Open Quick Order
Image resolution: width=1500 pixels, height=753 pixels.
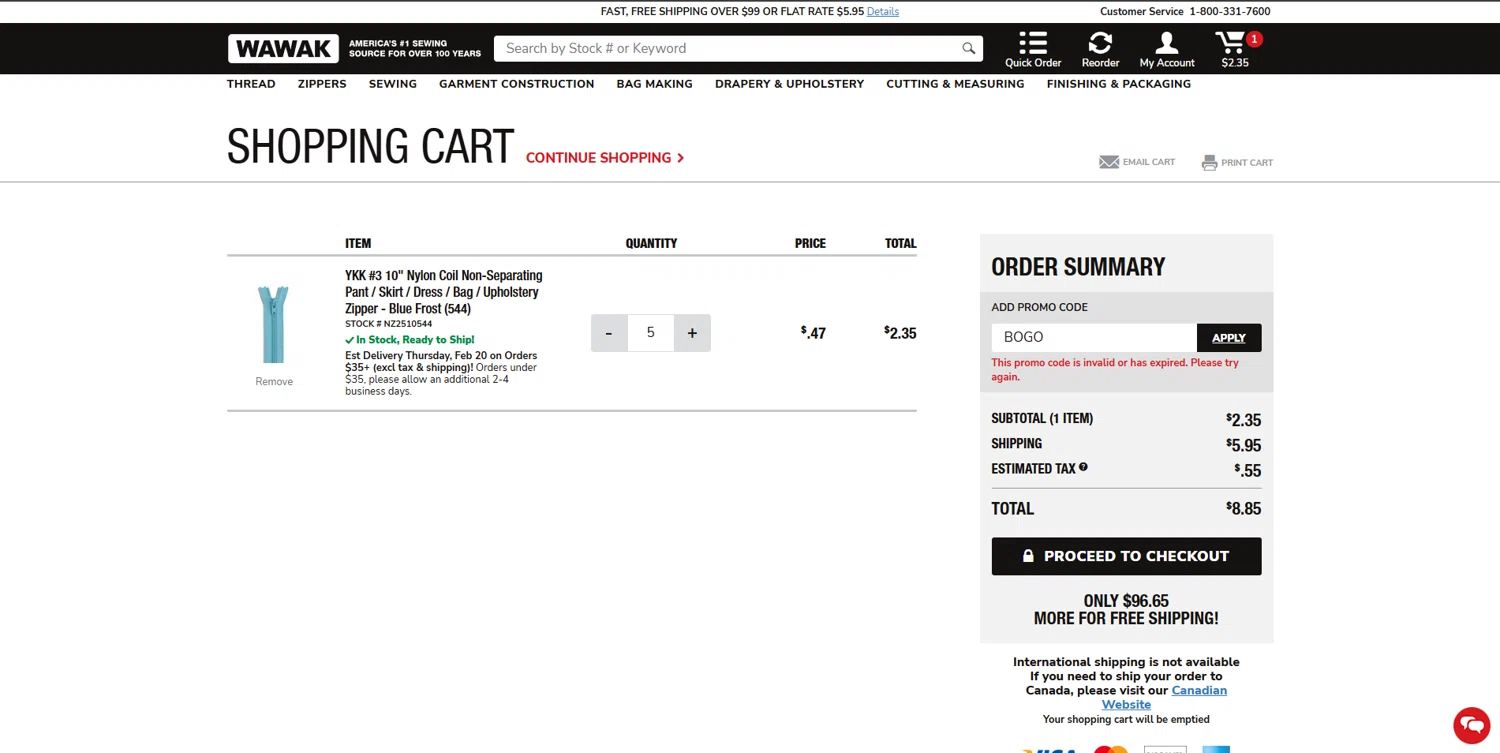[x=1033, y=49]
